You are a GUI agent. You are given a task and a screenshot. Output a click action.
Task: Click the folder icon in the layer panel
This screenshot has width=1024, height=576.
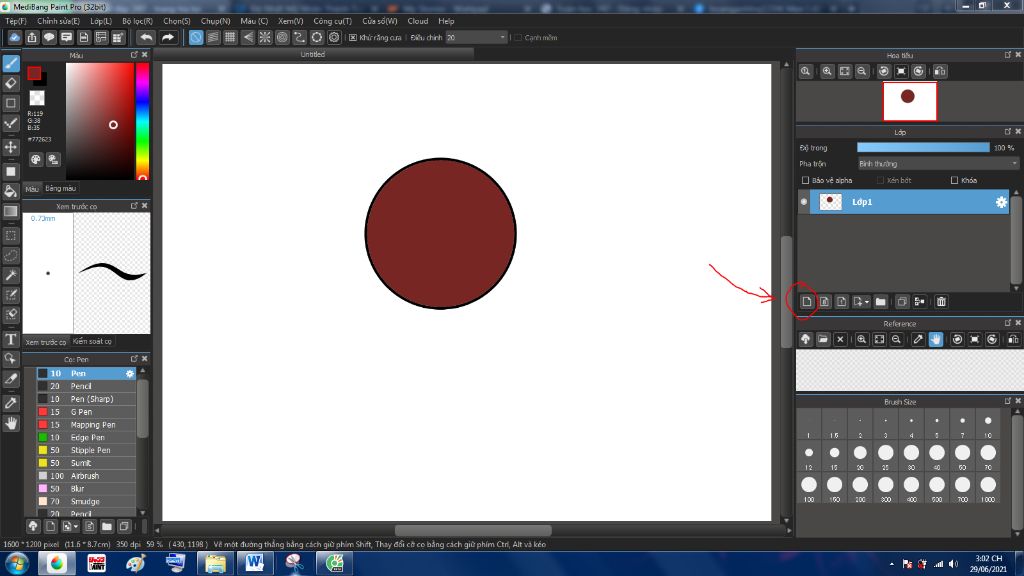880,302
